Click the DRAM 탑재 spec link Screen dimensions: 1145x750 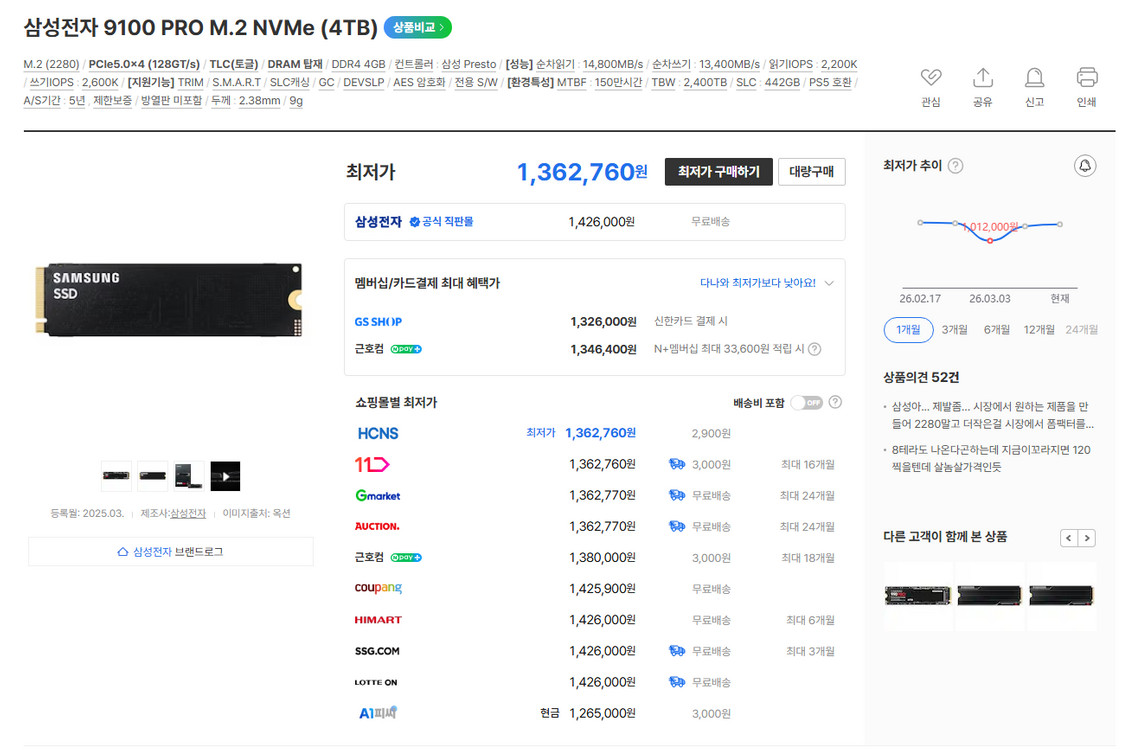pos(295,64)
